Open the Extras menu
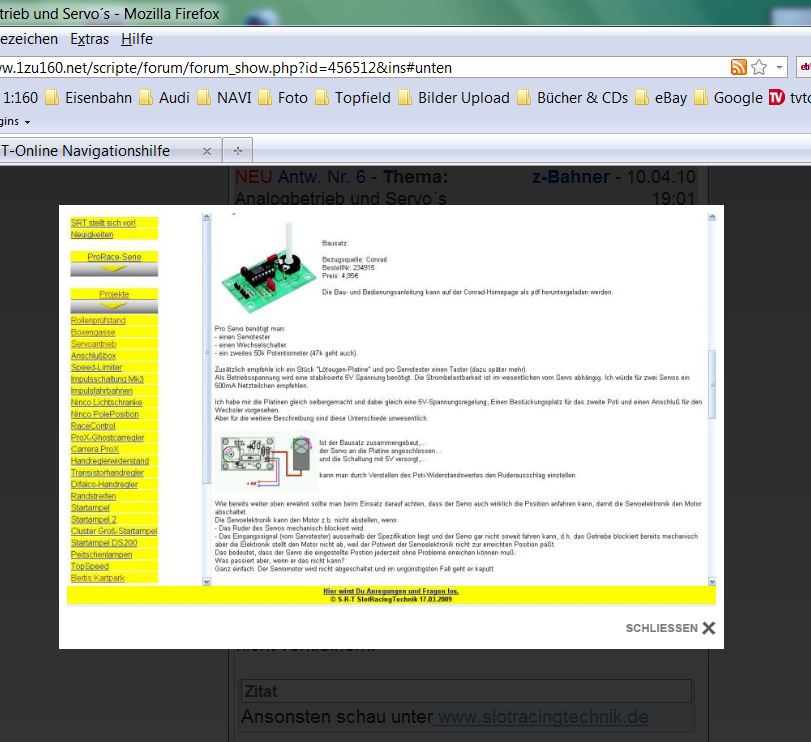This screenshot has height=742, width=811. (91, 39)
